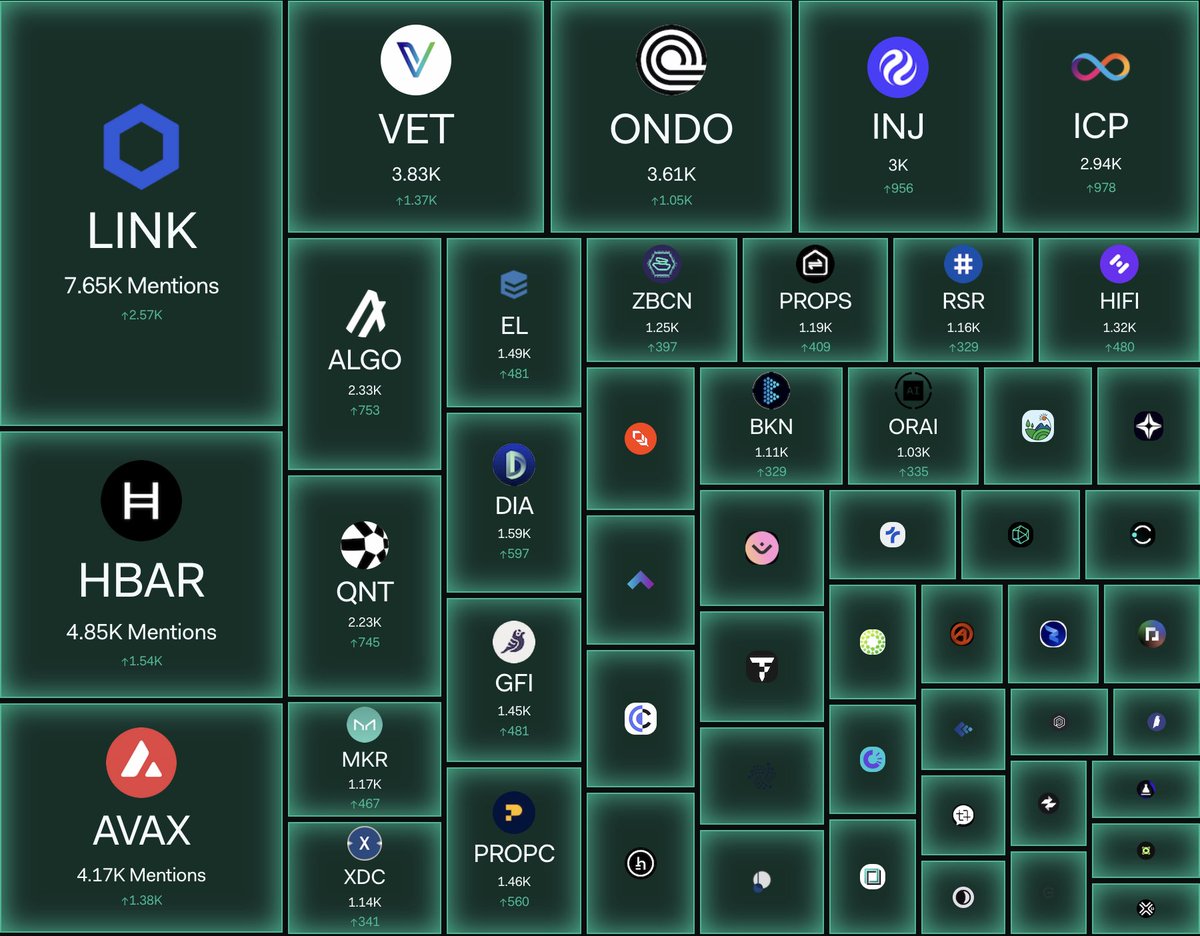Click ICP's ↑978 change value
1200x936 pixels.
(x=1101, y=188)
